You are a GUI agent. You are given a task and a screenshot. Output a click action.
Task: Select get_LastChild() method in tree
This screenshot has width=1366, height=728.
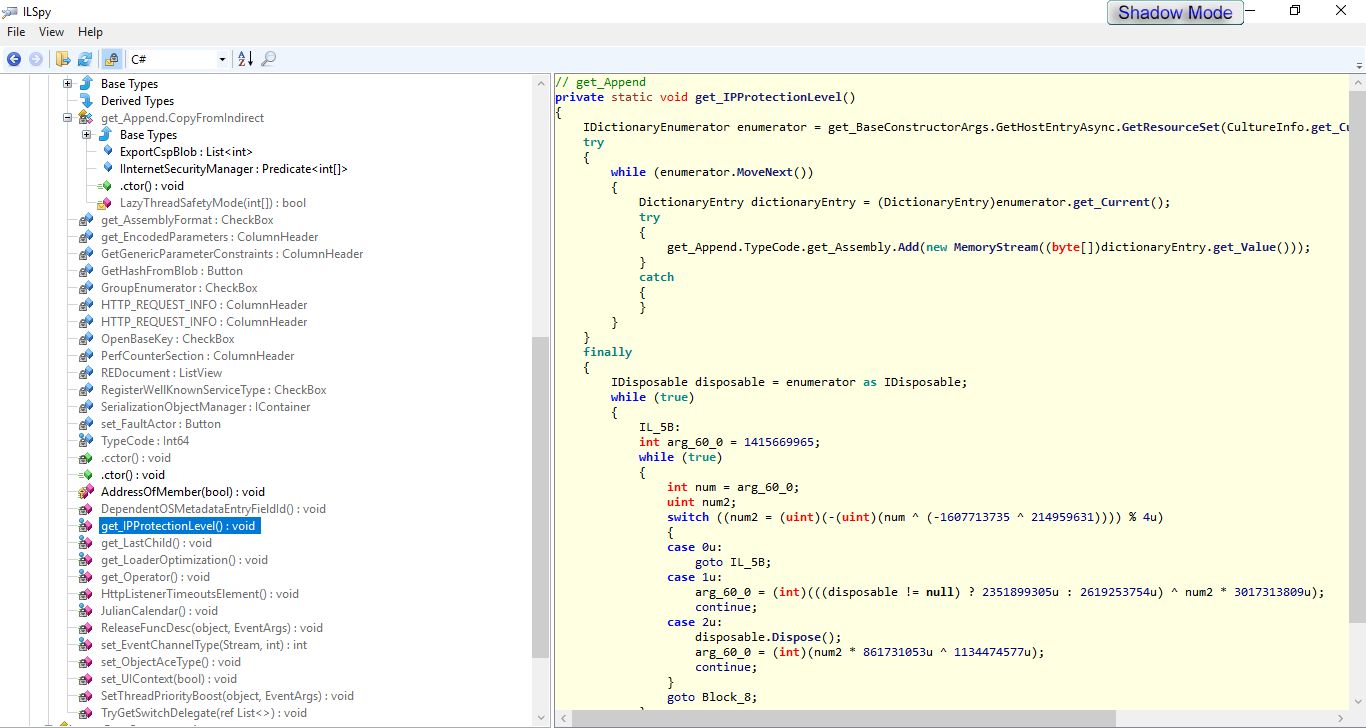156,543
